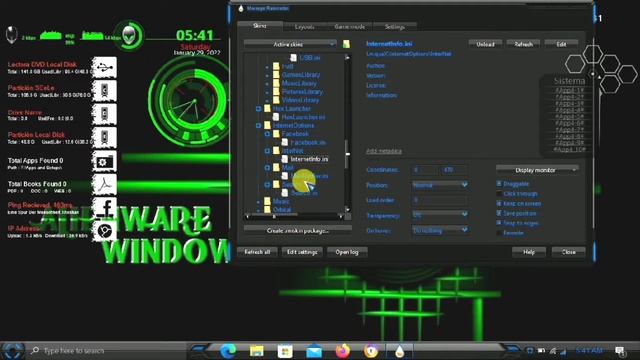This screenshot has height=360, width=640.
Task: Open the Position dropdown
Action: 440,185
